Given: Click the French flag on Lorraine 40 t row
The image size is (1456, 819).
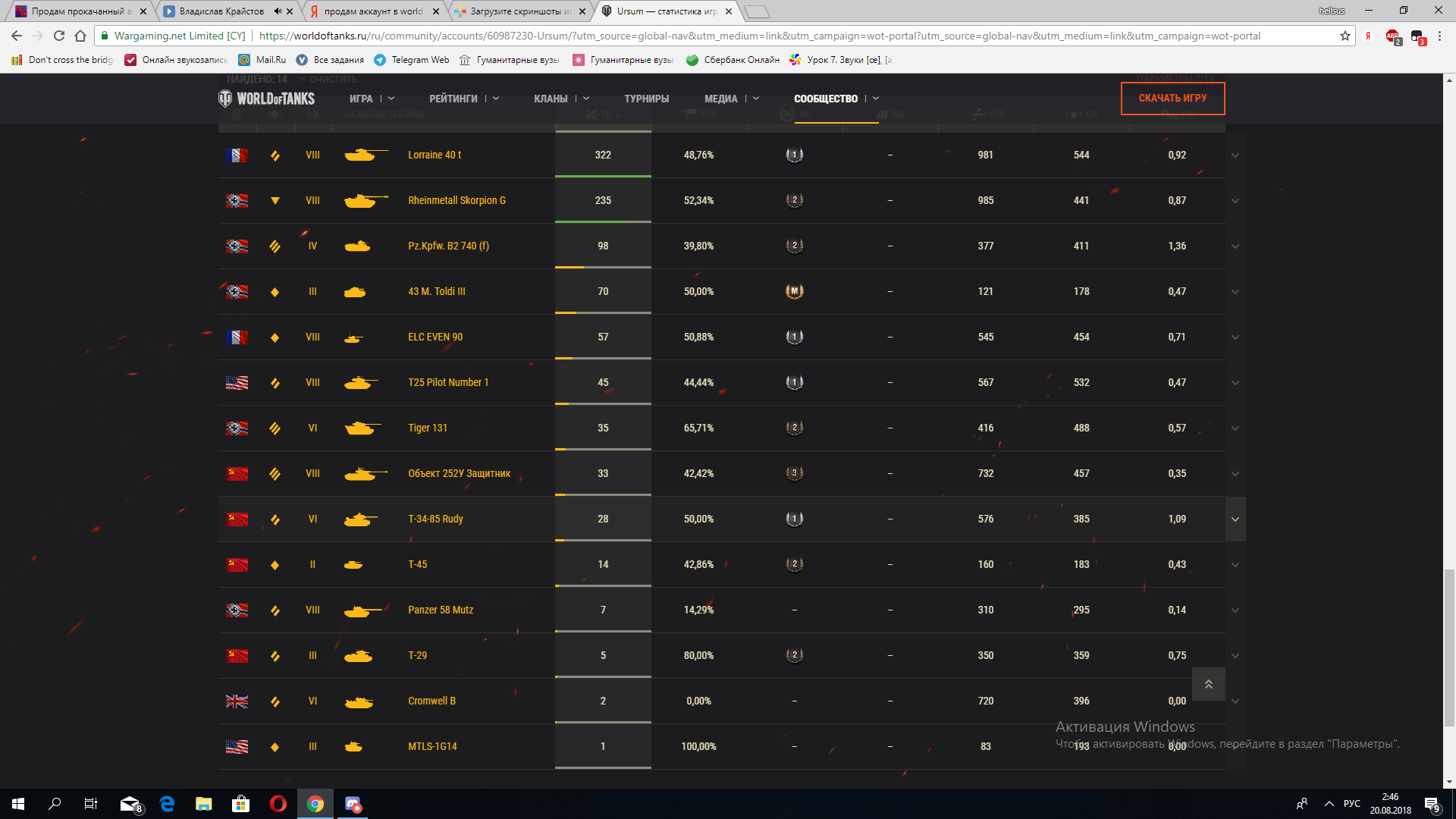Looking at the screenshot, I should pos(237,155).
